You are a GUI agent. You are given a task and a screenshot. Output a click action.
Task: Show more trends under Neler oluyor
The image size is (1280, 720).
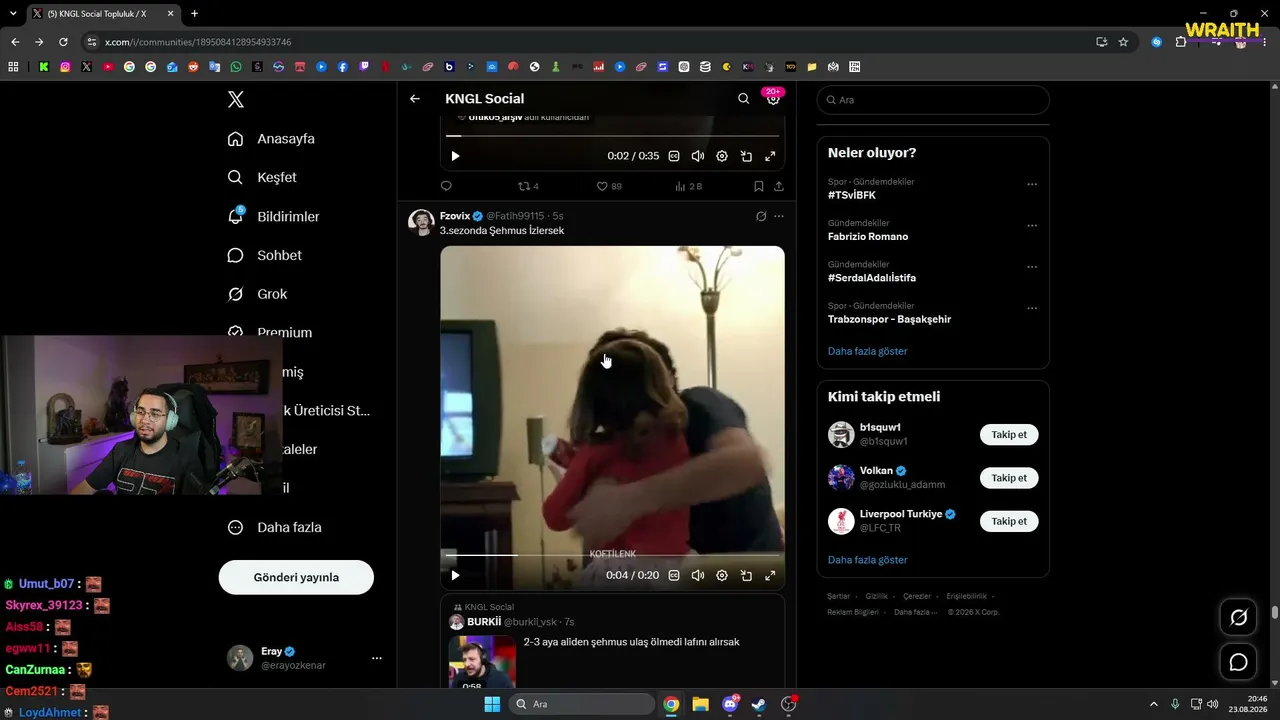[x=868, y=351]
